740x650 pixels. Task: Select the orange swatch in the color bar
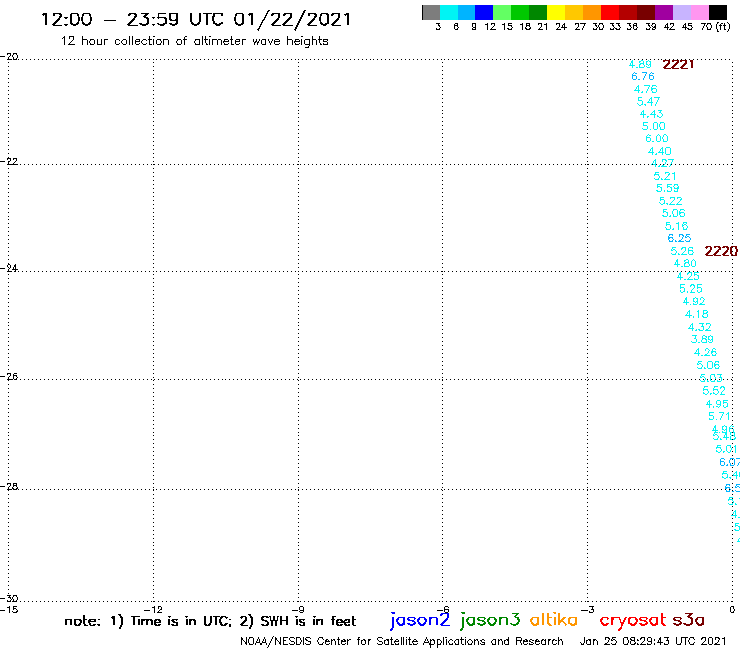click(592, 12)
